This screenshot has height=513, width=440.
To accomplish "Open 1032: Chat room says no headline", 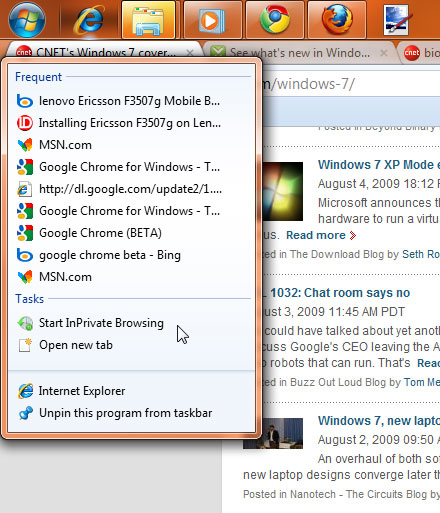I will click(340, 293).
